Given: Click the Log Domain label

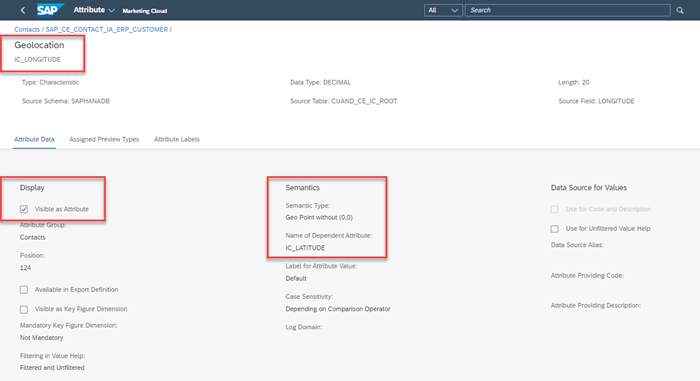Looking at the screenshot, I should [304, 327].
